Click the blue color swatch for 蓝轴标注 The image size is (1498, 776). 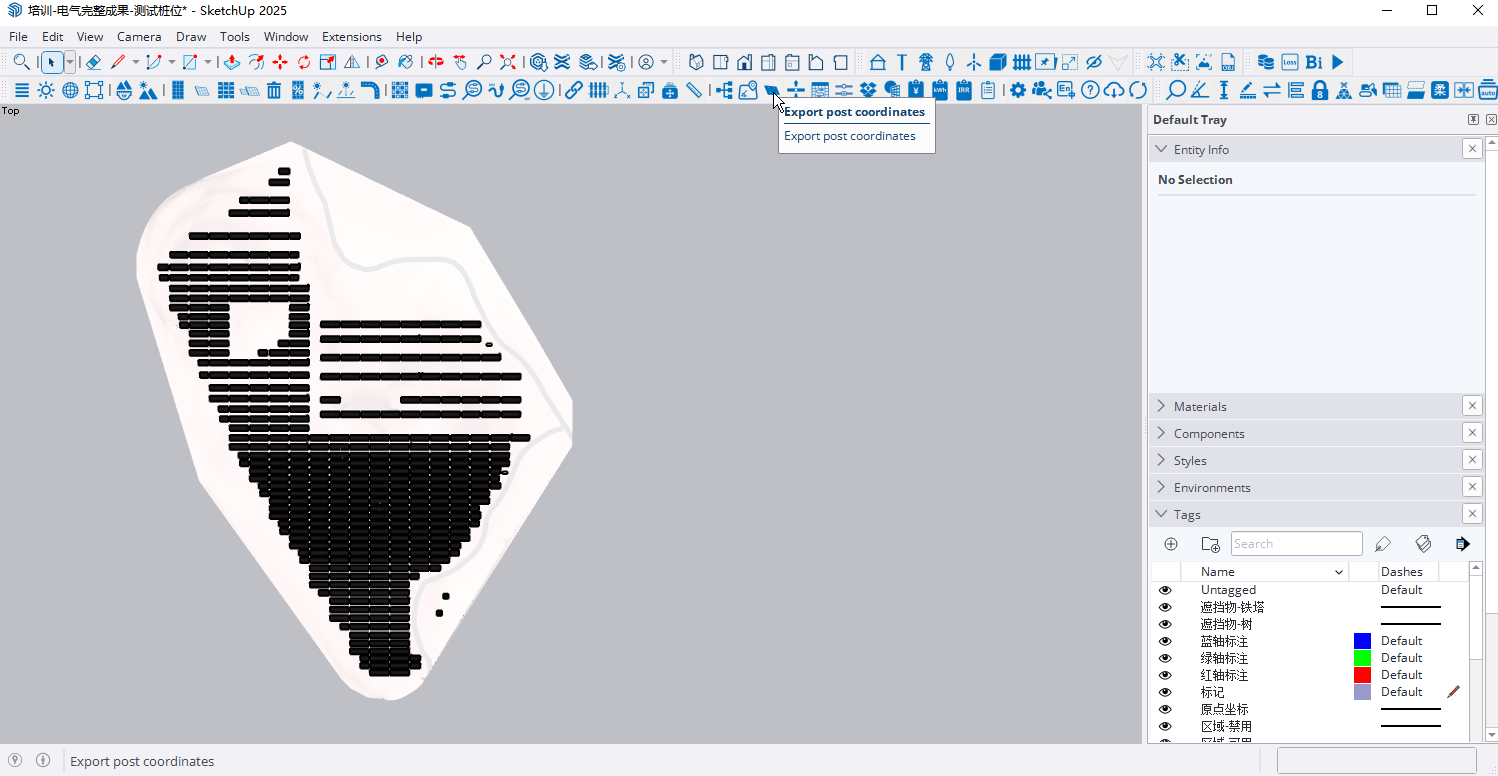click(1362, 641)
